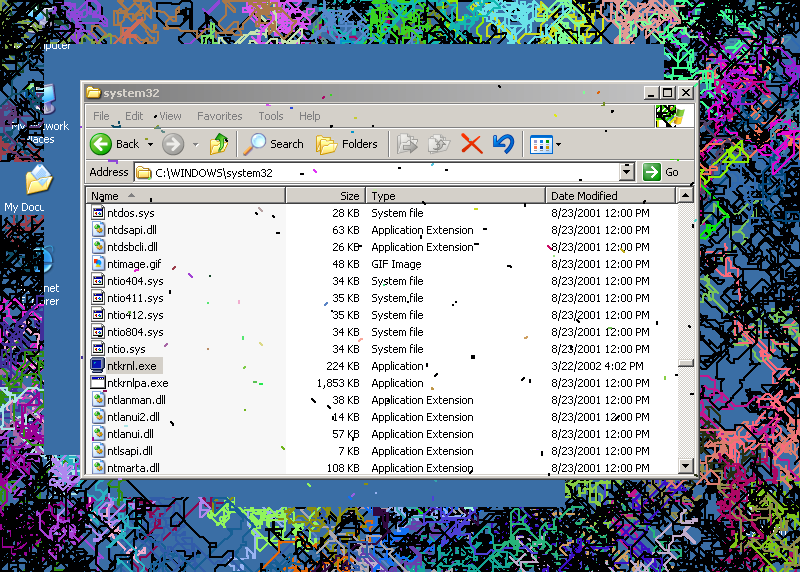
Task: Click the Go button
Action: pos(661,172)
